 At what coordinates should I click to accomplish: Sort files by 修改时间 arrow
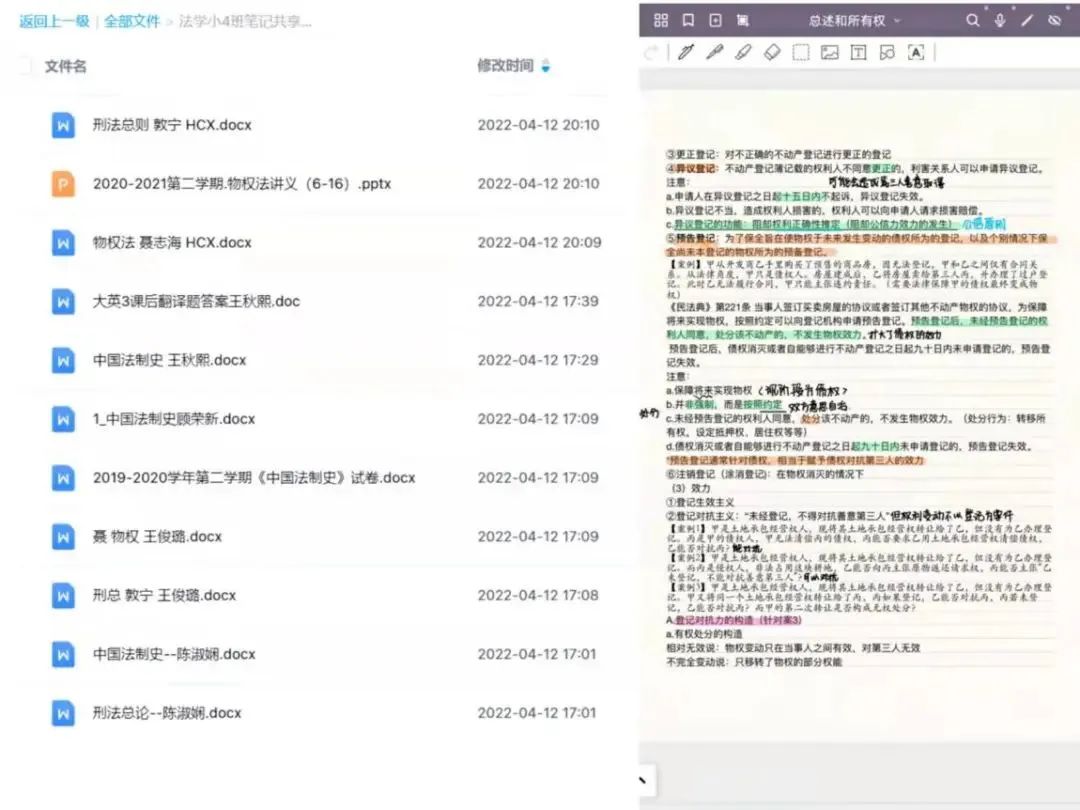[x=545, y=67]
